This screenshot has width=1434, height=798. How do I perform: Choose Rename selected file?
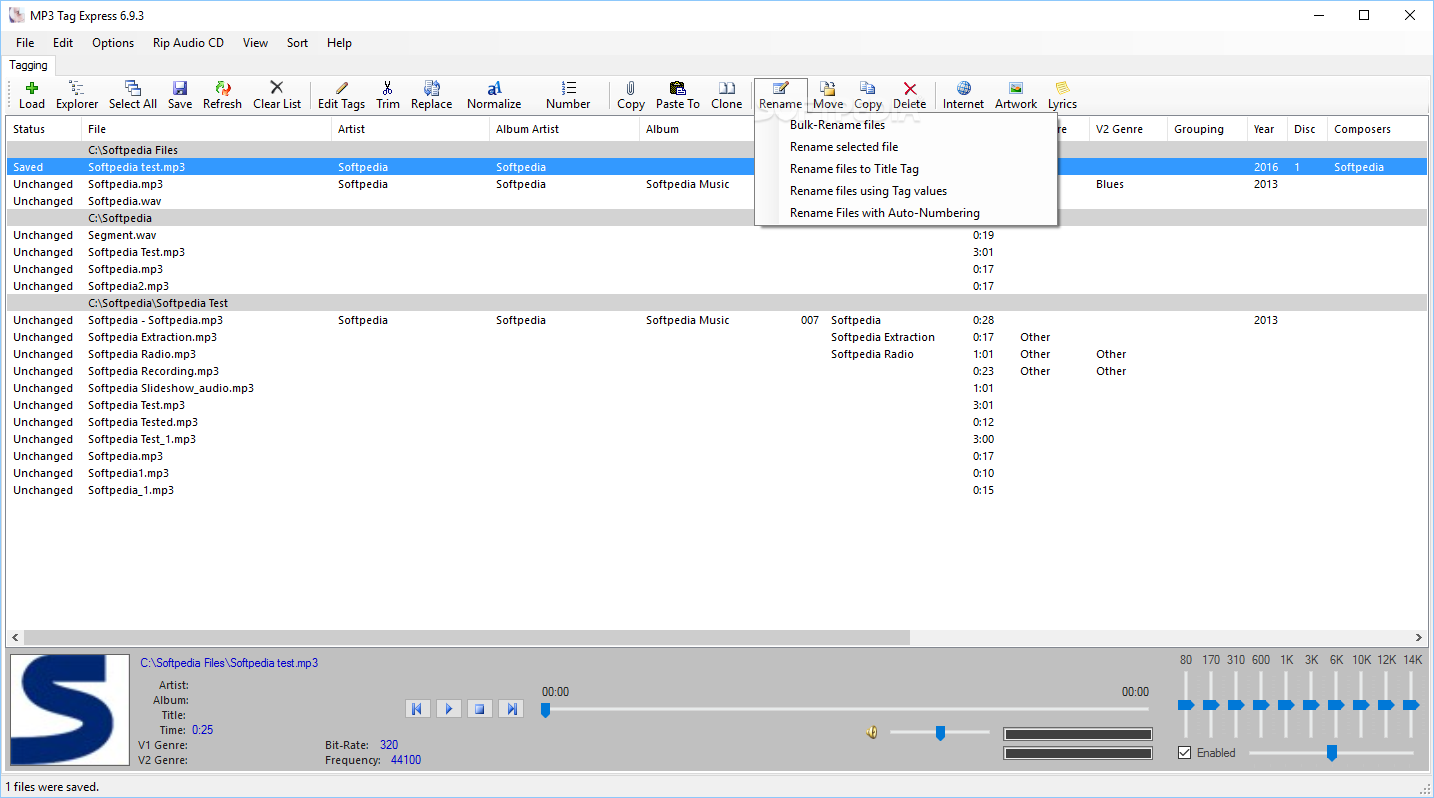tap(906, 147)
